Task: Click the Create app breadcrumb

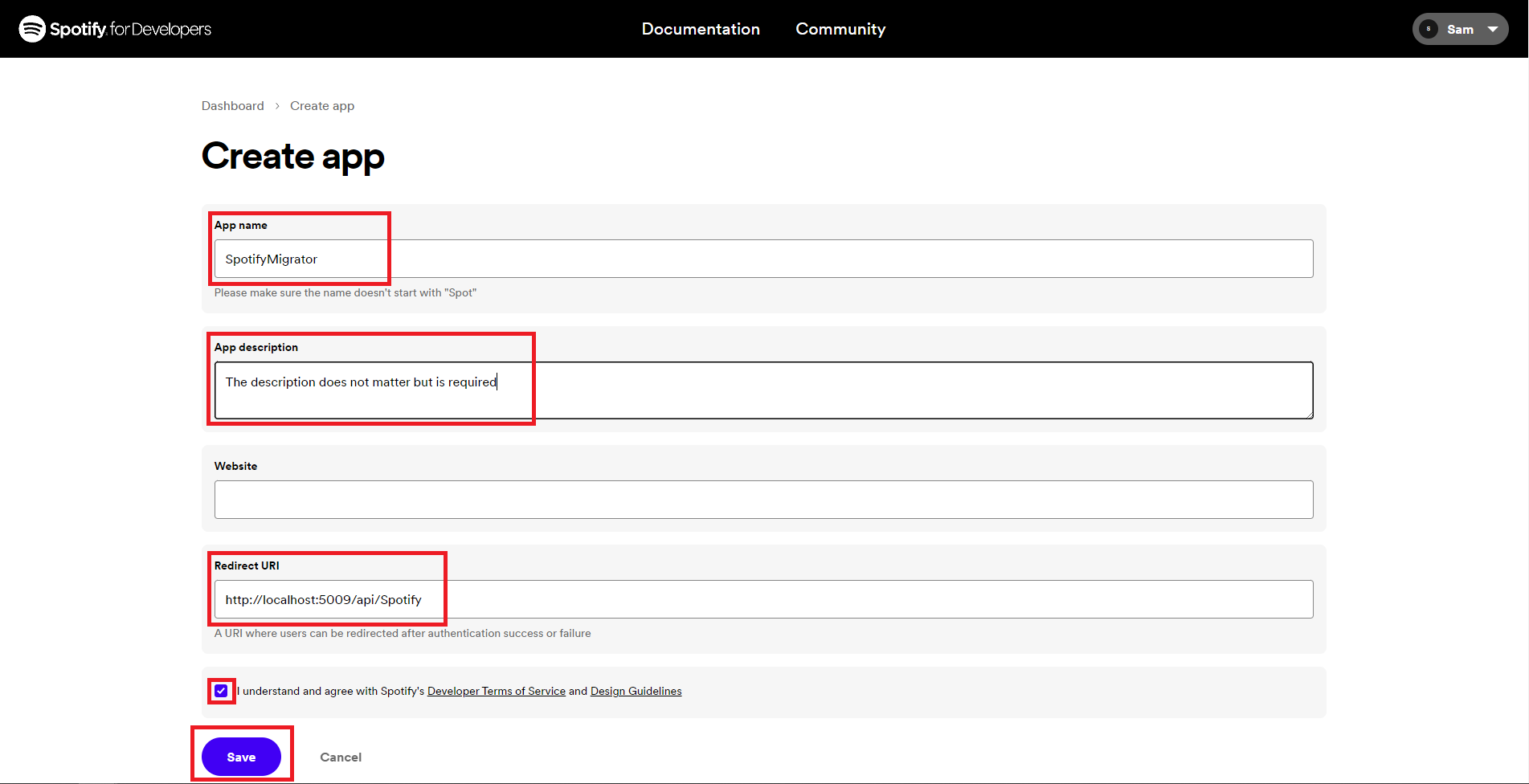Action: (x=322, y=106)
